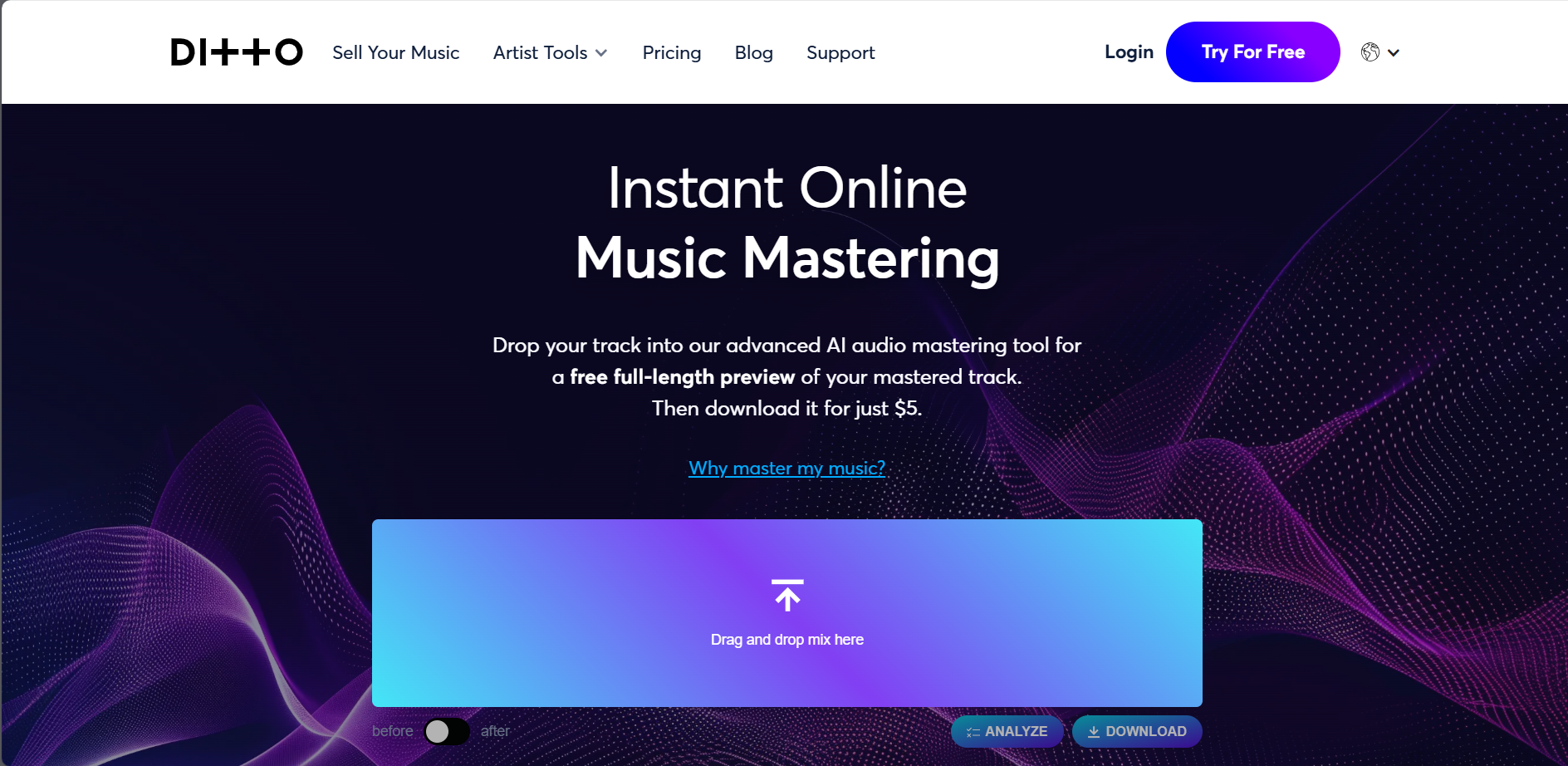Click the globe language icon
Image resolution: width=1568 pixels, height=766 pixels.
pyautogui.click(x=1370, y=52)
